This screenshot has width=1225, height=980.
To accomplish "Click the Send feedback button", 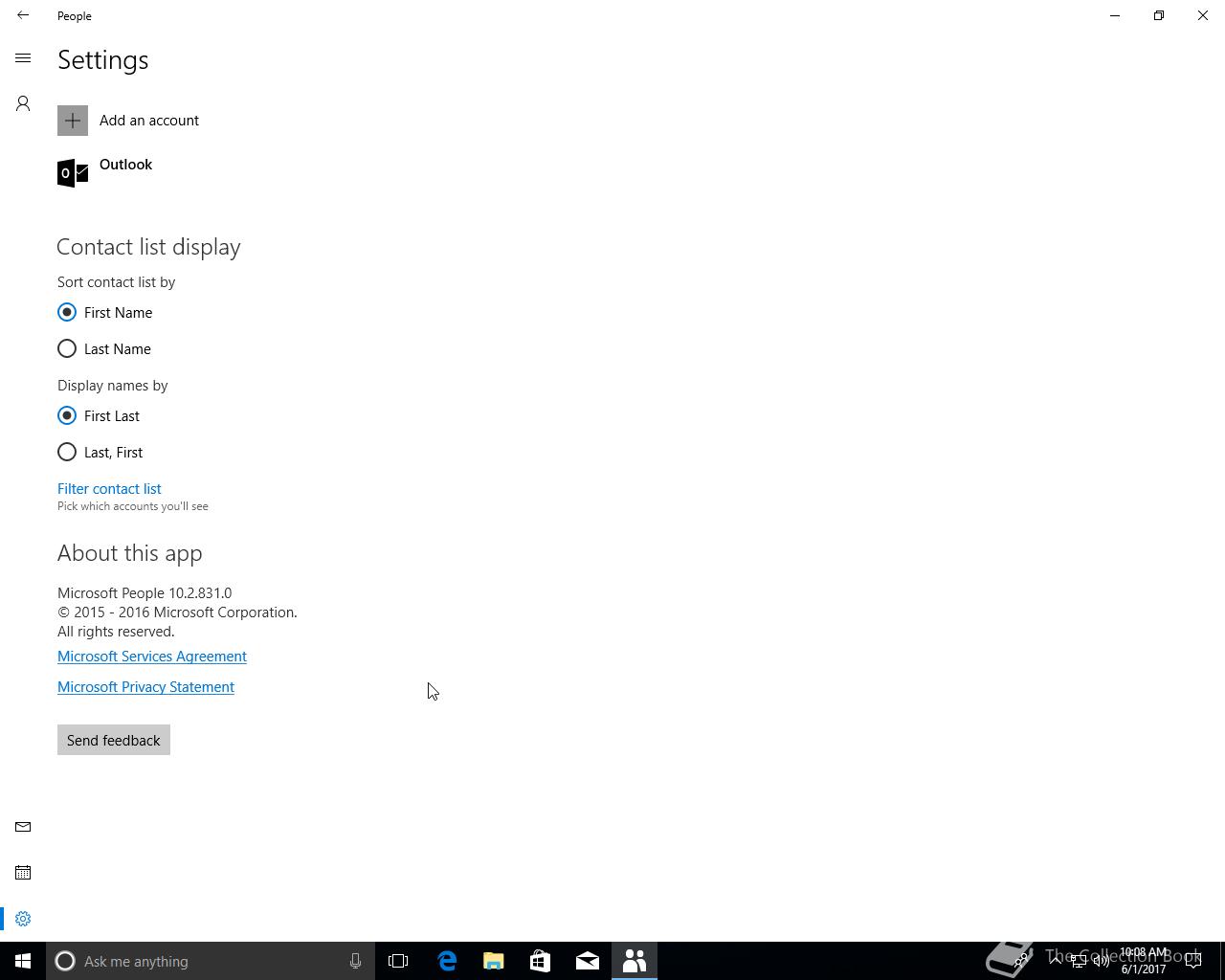I will coord(114,740).
